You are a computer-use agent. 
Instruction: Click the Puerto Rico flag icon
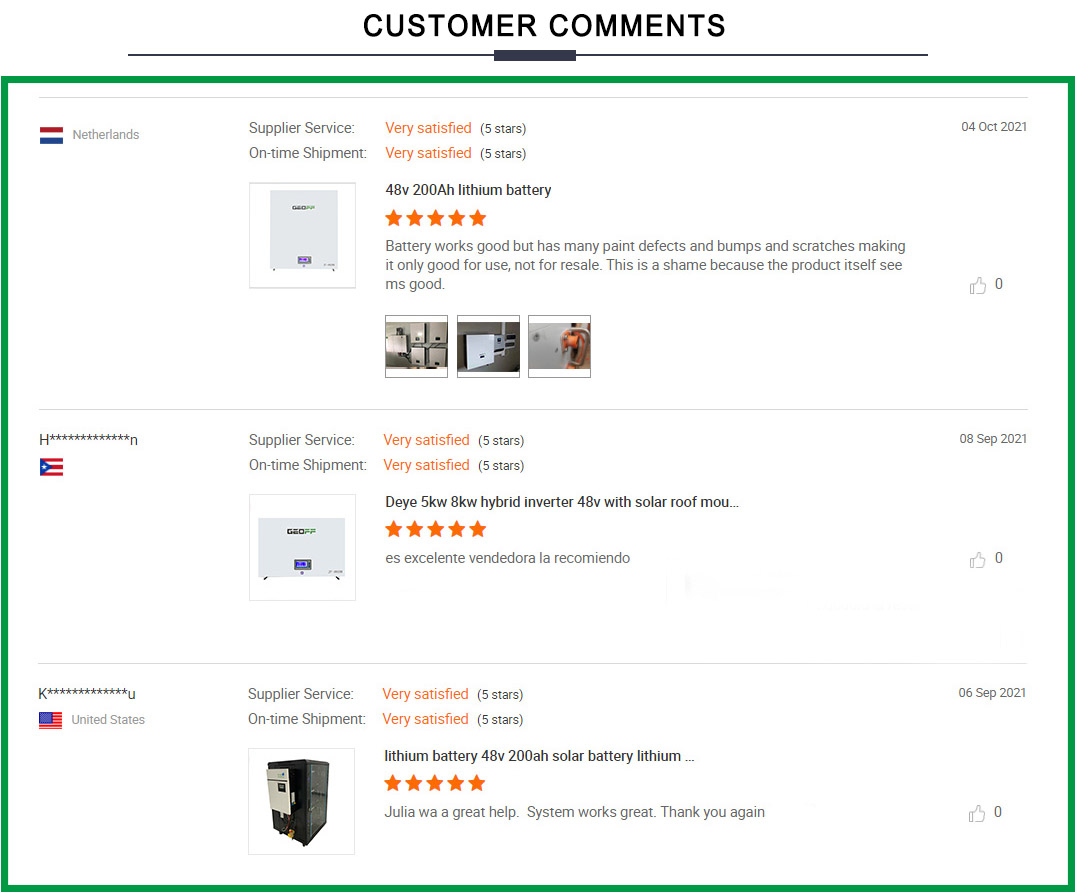[x=52, y=467]
